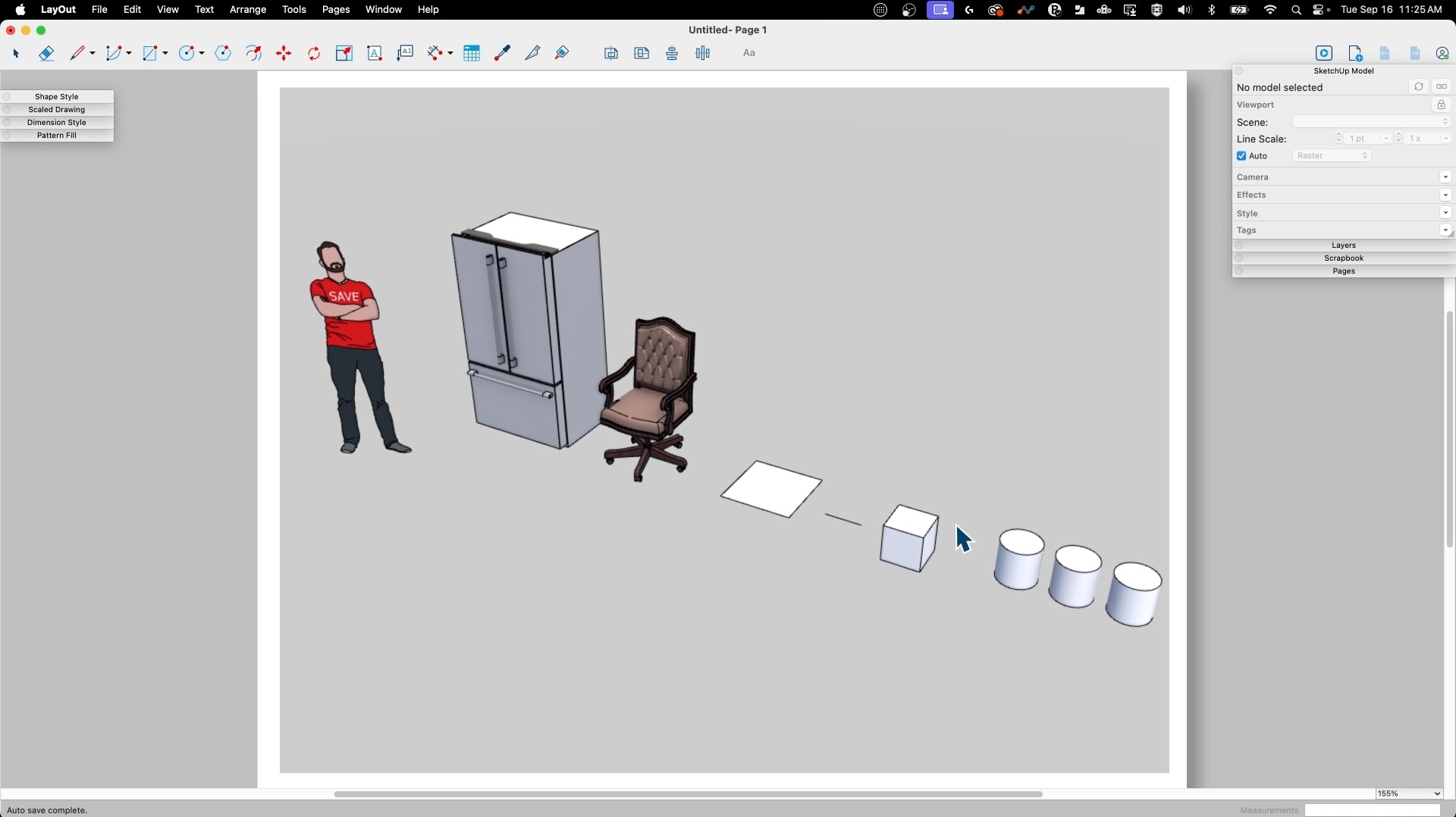The height and width of the screenshot is (817, 1456).
Task: Click the Measurements input box
Action: tap(1373, 810)
